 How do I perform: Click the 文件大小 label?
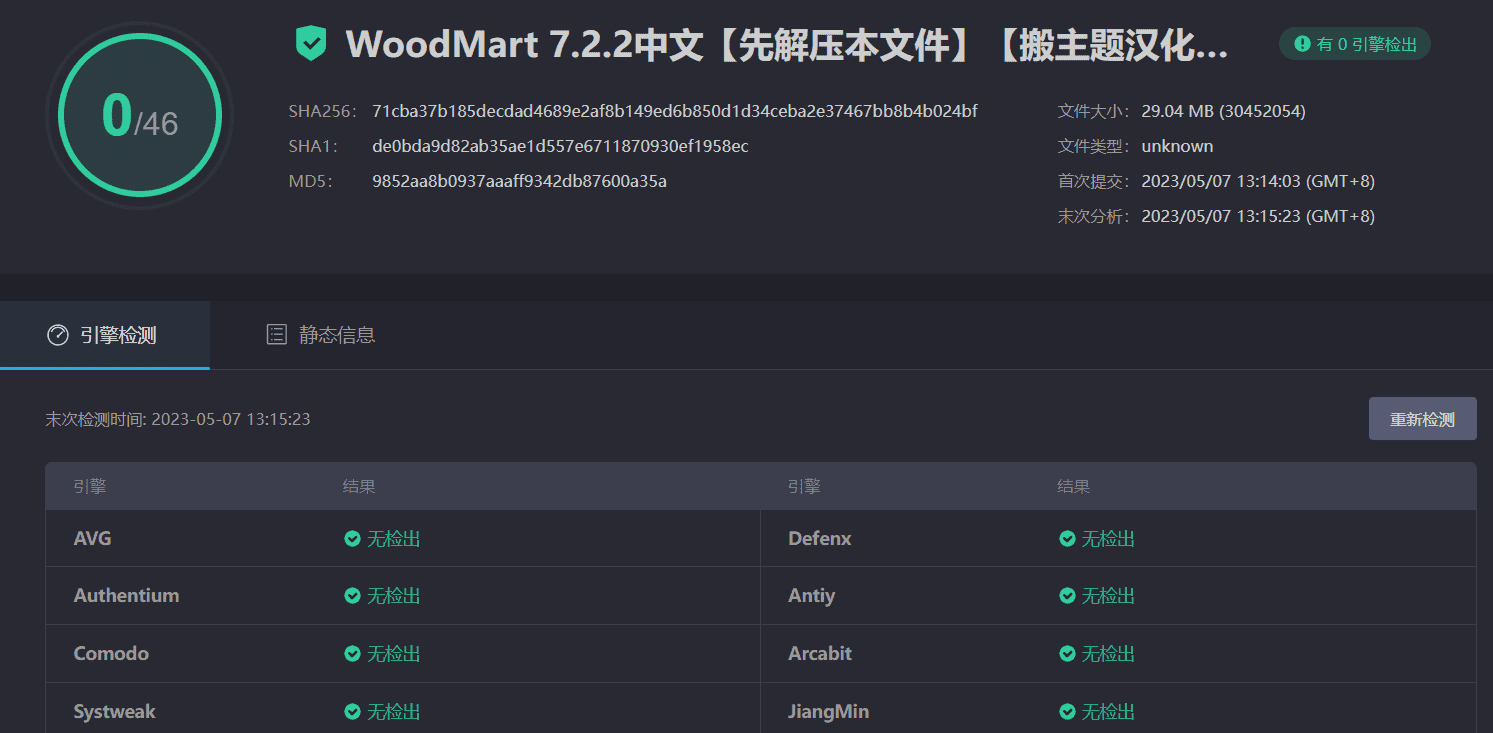tap(1095, 111)
